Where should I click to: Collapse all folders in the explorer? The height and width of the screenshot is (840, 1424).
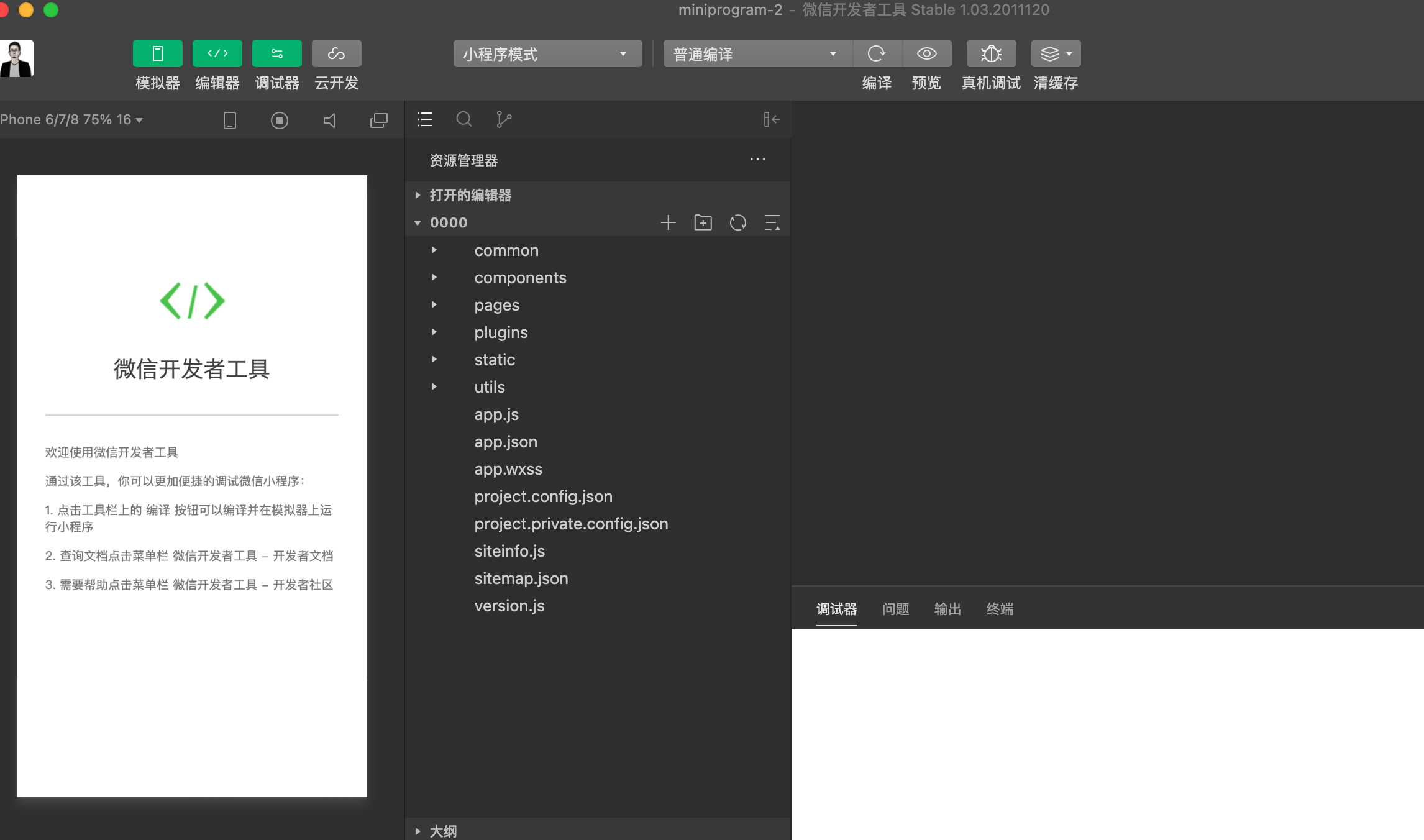click(772, 222)
